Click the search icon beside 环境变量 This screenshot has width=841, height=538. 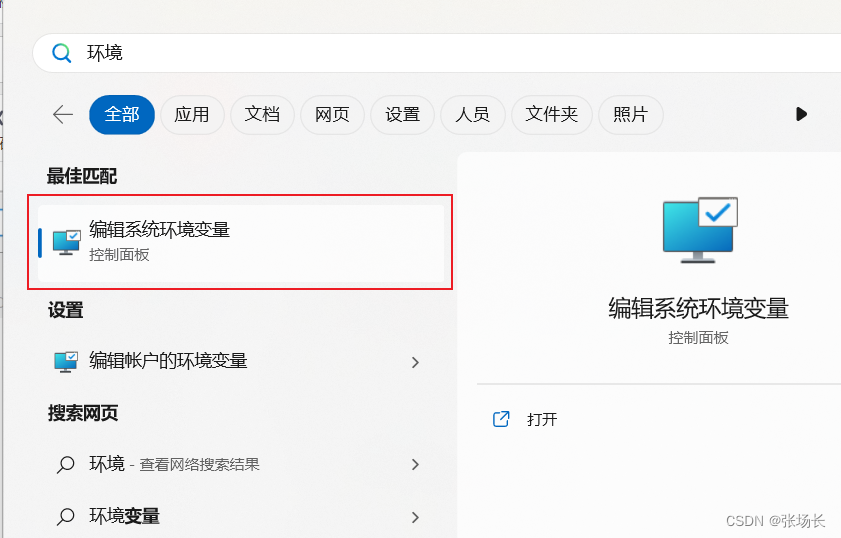pos(65,517)
